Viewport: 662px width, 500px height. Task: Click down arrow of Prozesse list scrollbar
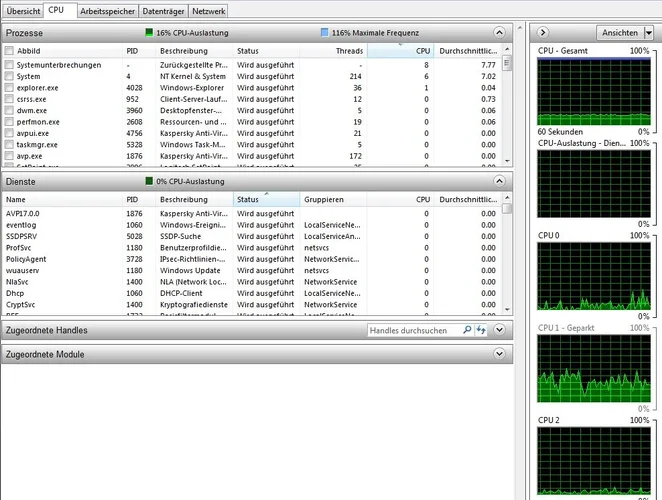507,161
